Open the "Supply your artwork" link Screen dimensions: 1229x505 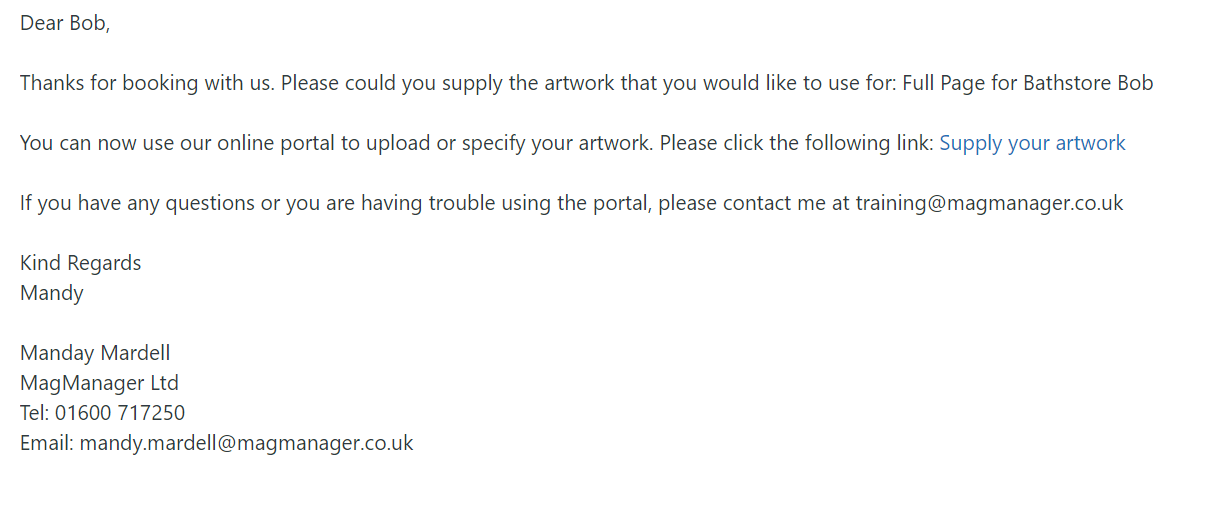coord(1032,143)
